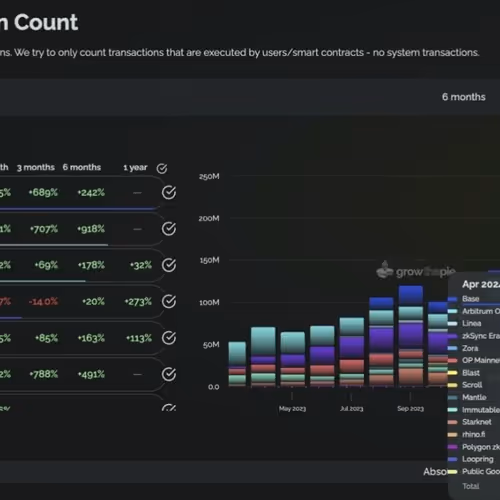Click the Jul 2023 x-axis label

pos(352,409)
